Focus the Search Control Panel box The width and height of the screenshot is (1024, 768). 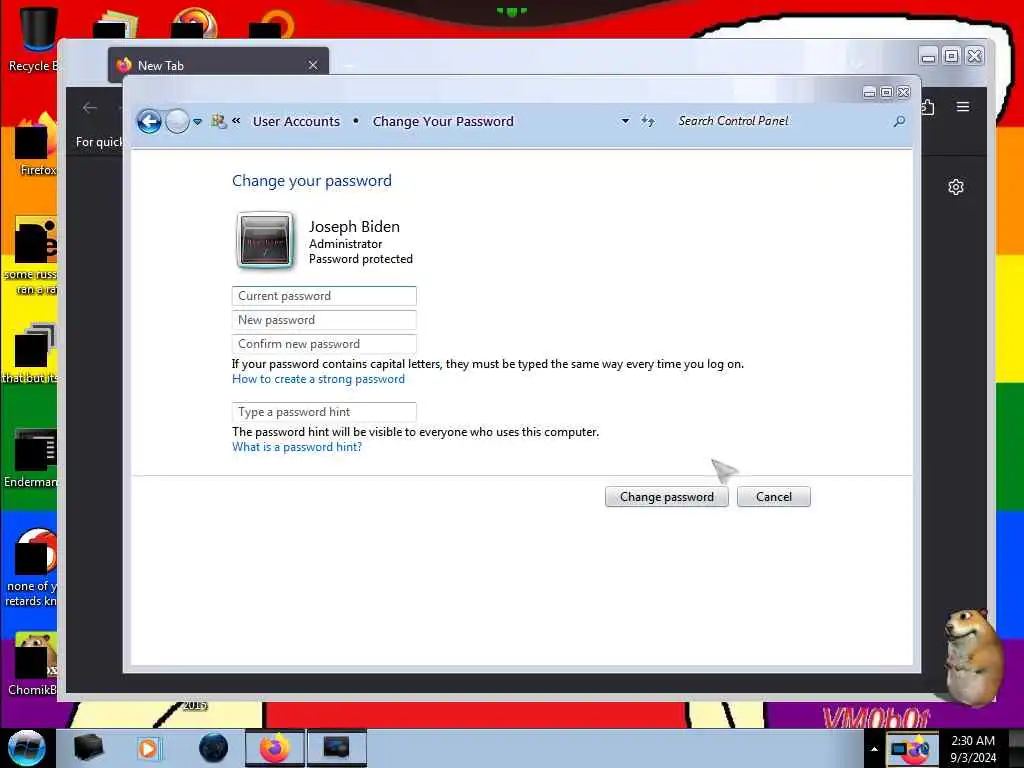[x=782, y=121]
